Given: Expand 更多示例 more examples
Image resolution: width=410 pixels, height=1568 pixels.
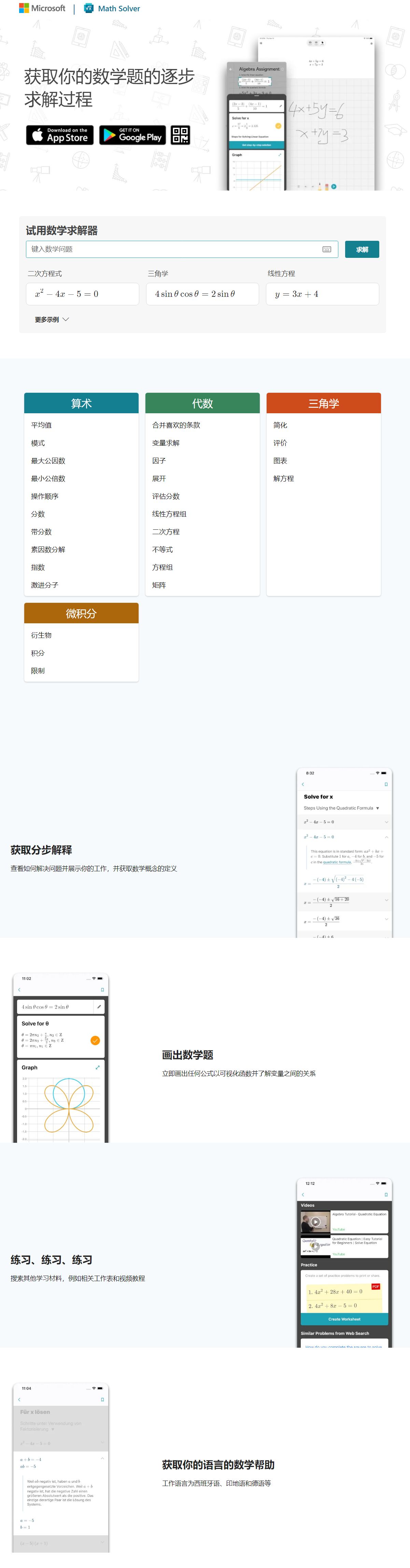Looking at the screenshot, I should point(52,320).
